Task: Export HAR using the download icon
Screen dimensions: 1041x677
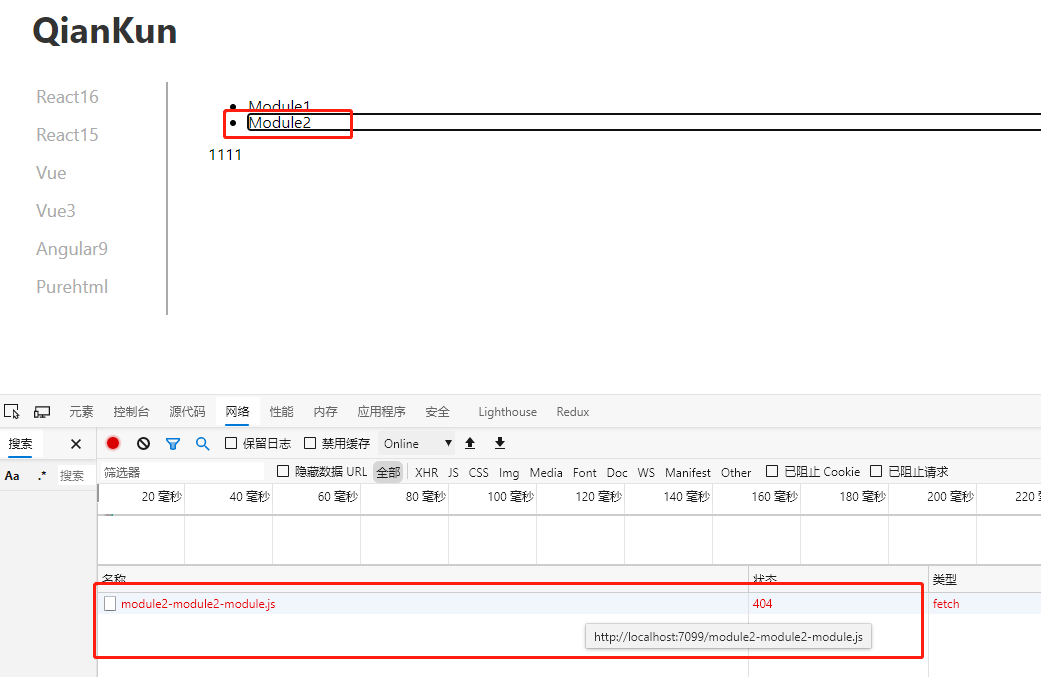Action: [499, 443]
